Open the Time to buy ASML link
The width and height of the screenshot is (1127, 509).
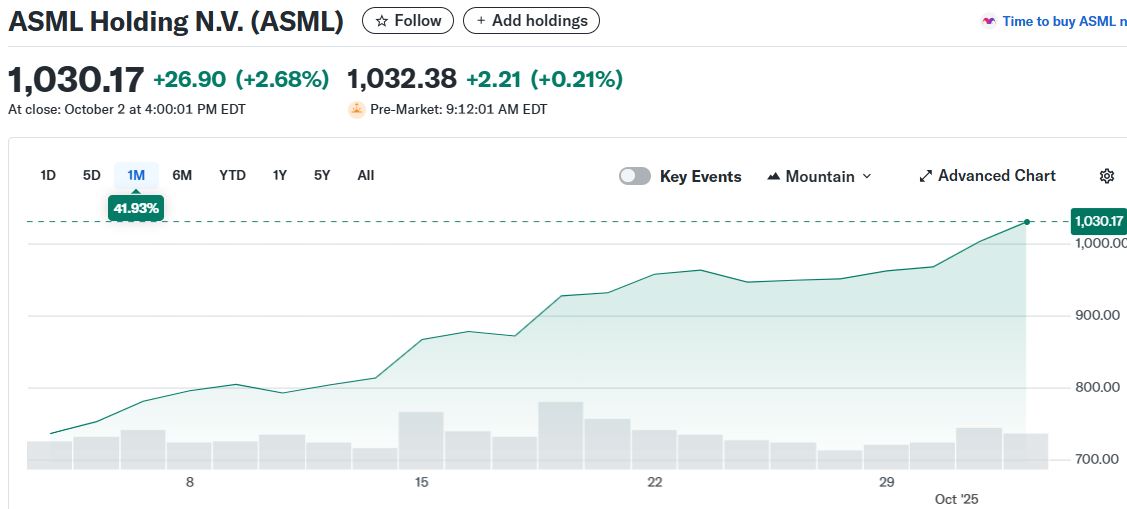point(1064,21)
